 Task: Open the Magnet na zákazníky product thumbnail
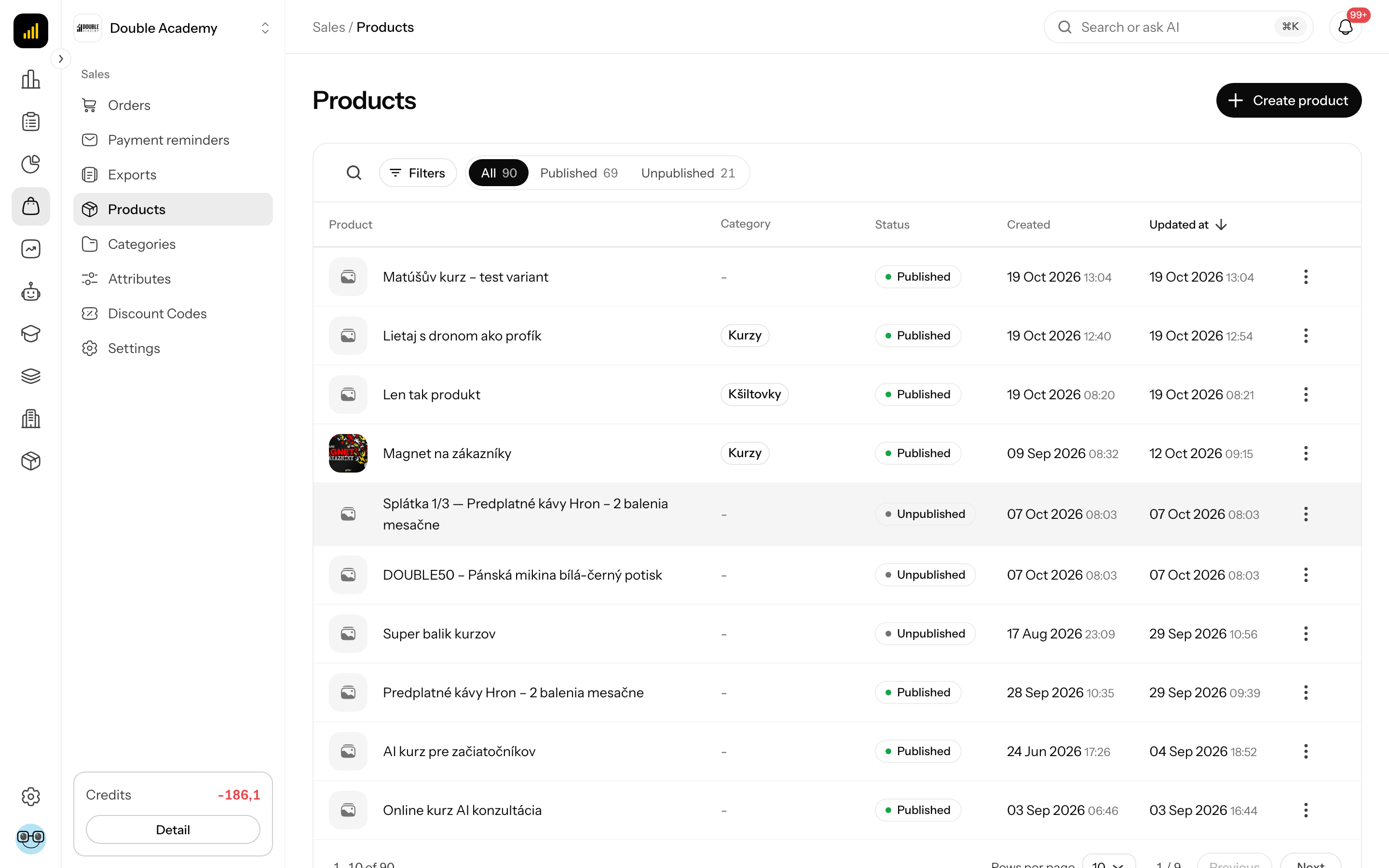pos(348,453)
